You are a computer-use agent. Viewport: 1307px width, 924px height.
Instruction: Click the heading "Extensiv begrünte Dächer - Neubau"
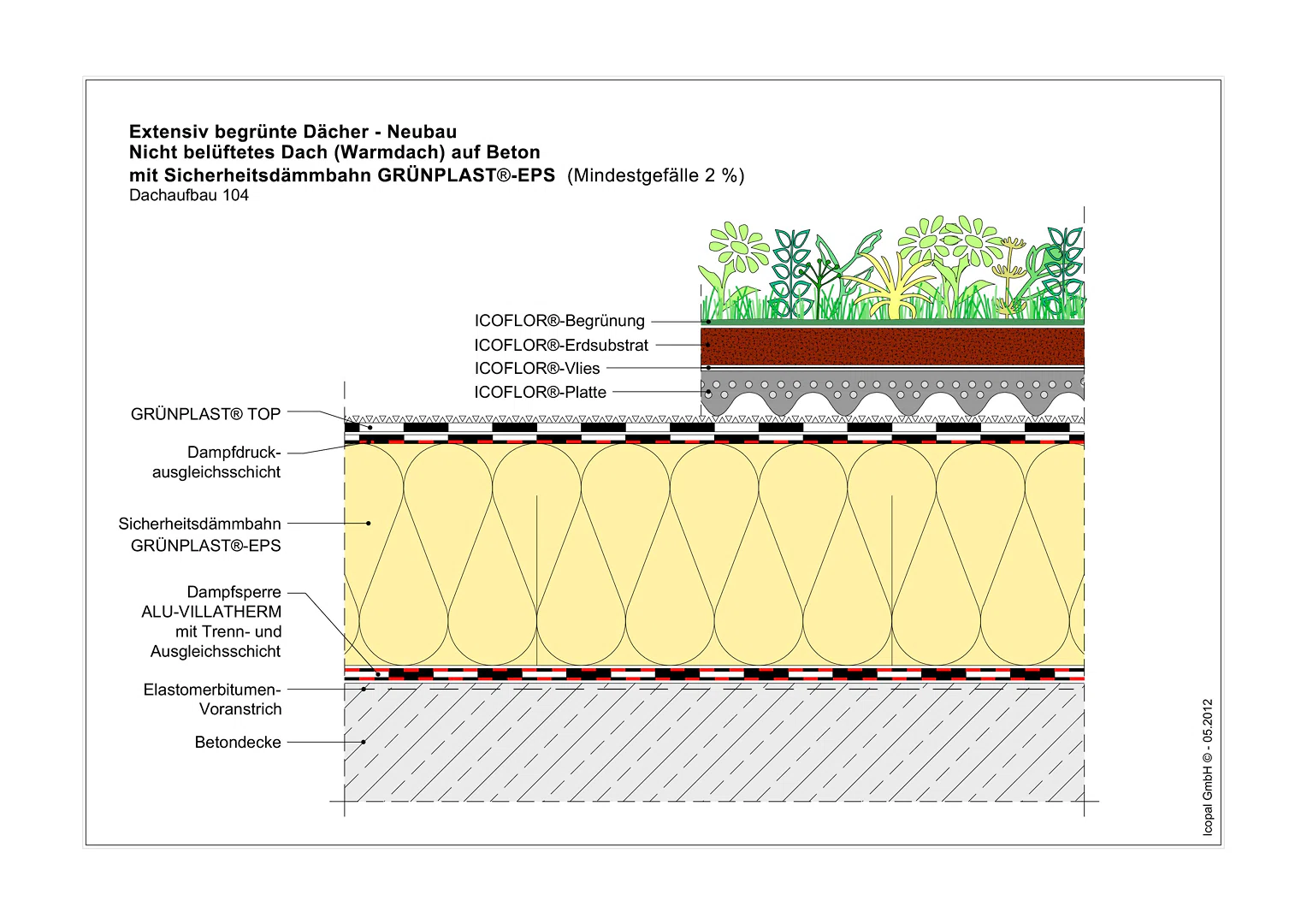(x=293, y=132)
